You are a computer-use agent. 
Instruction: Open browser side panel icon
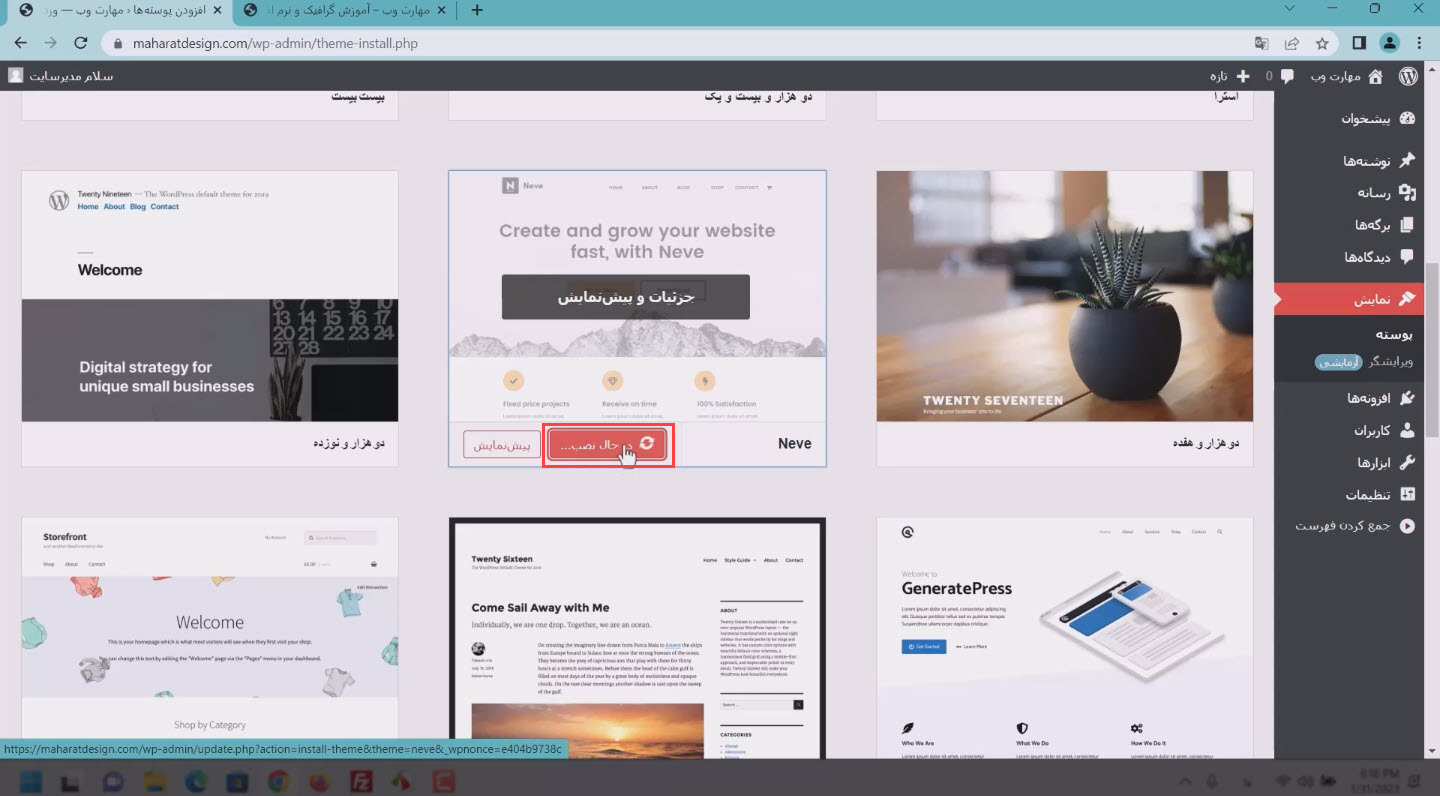click(x=1359, y=43)
